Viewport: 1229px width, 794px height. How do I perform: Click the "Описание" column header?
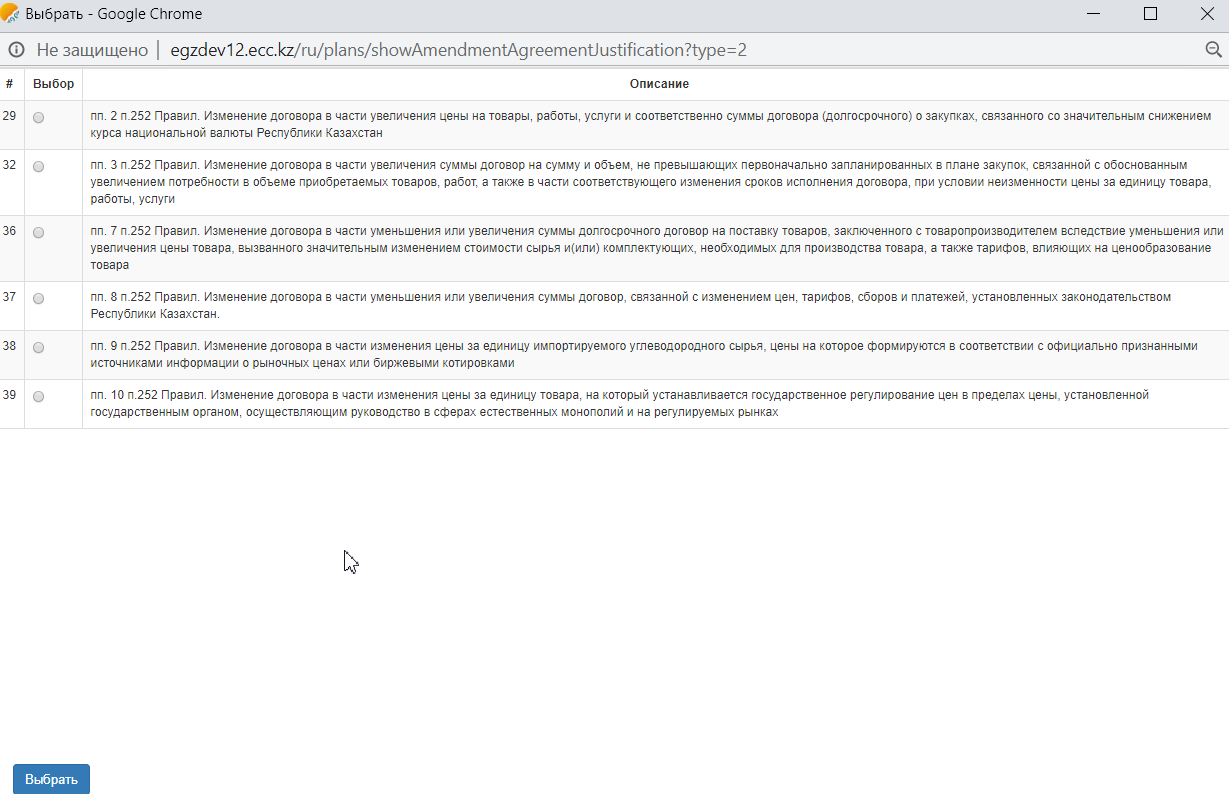pyautogui.click(x=659, y=84)
